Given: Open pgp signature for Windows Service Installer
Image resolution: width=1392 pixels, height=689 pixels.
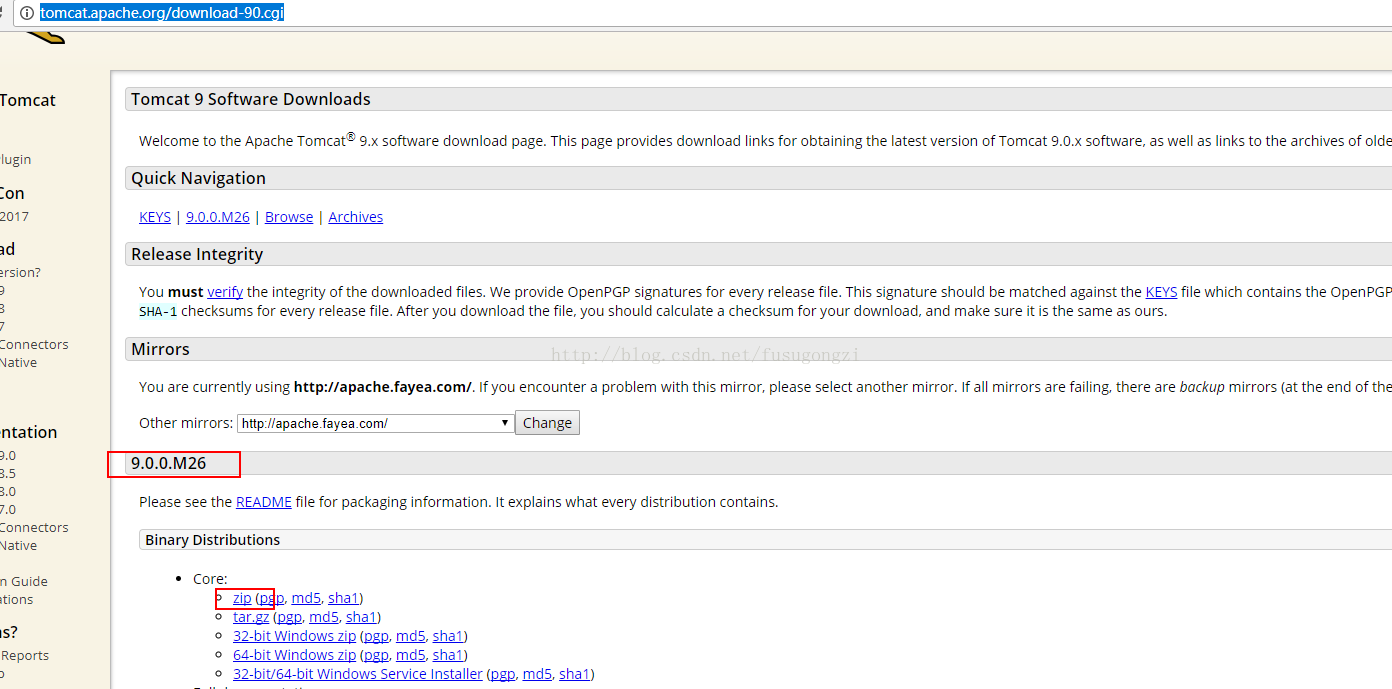Looking at the screenshot, I should (503, 674).
